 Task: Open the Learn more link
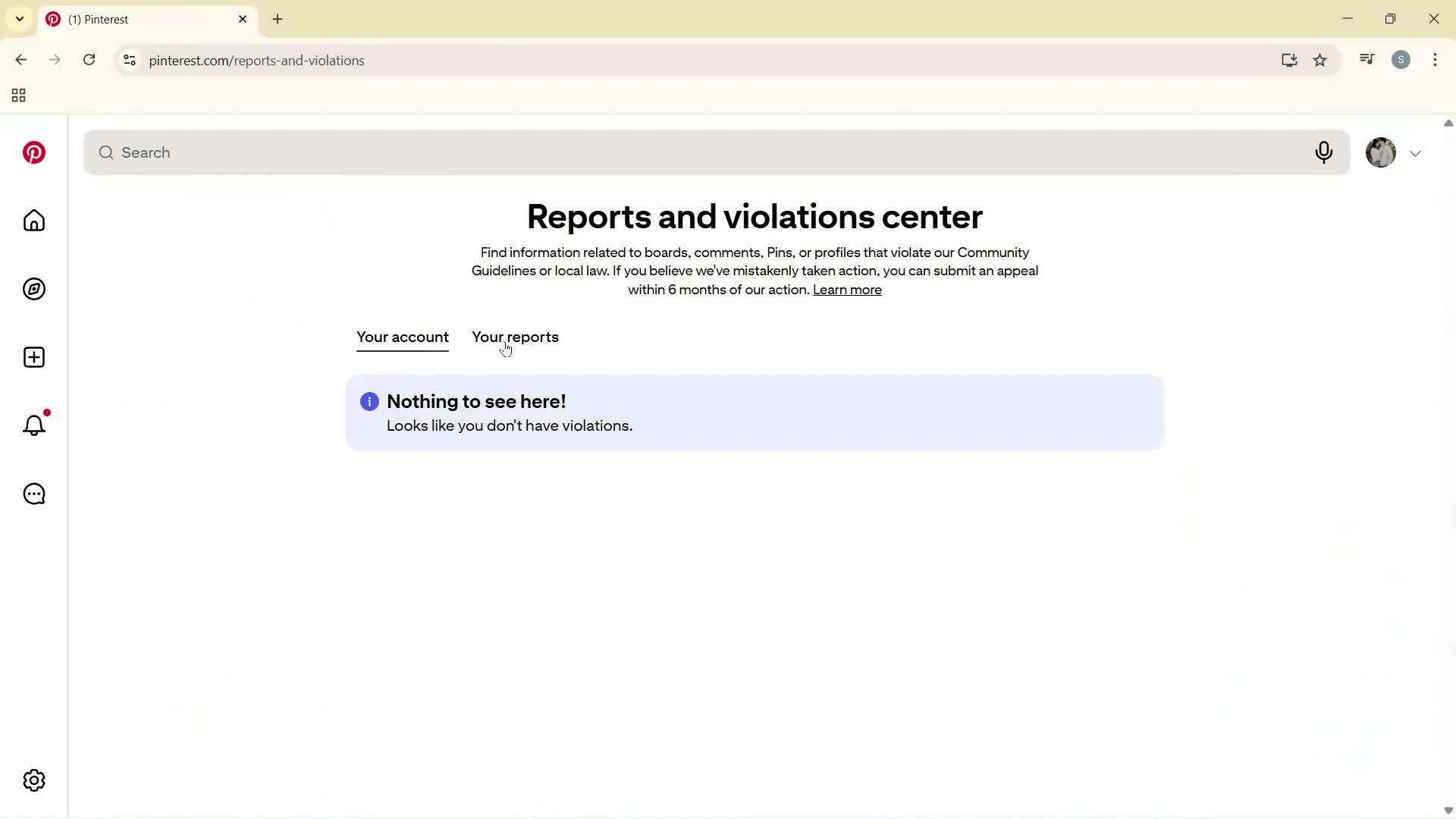click(847, 290)
